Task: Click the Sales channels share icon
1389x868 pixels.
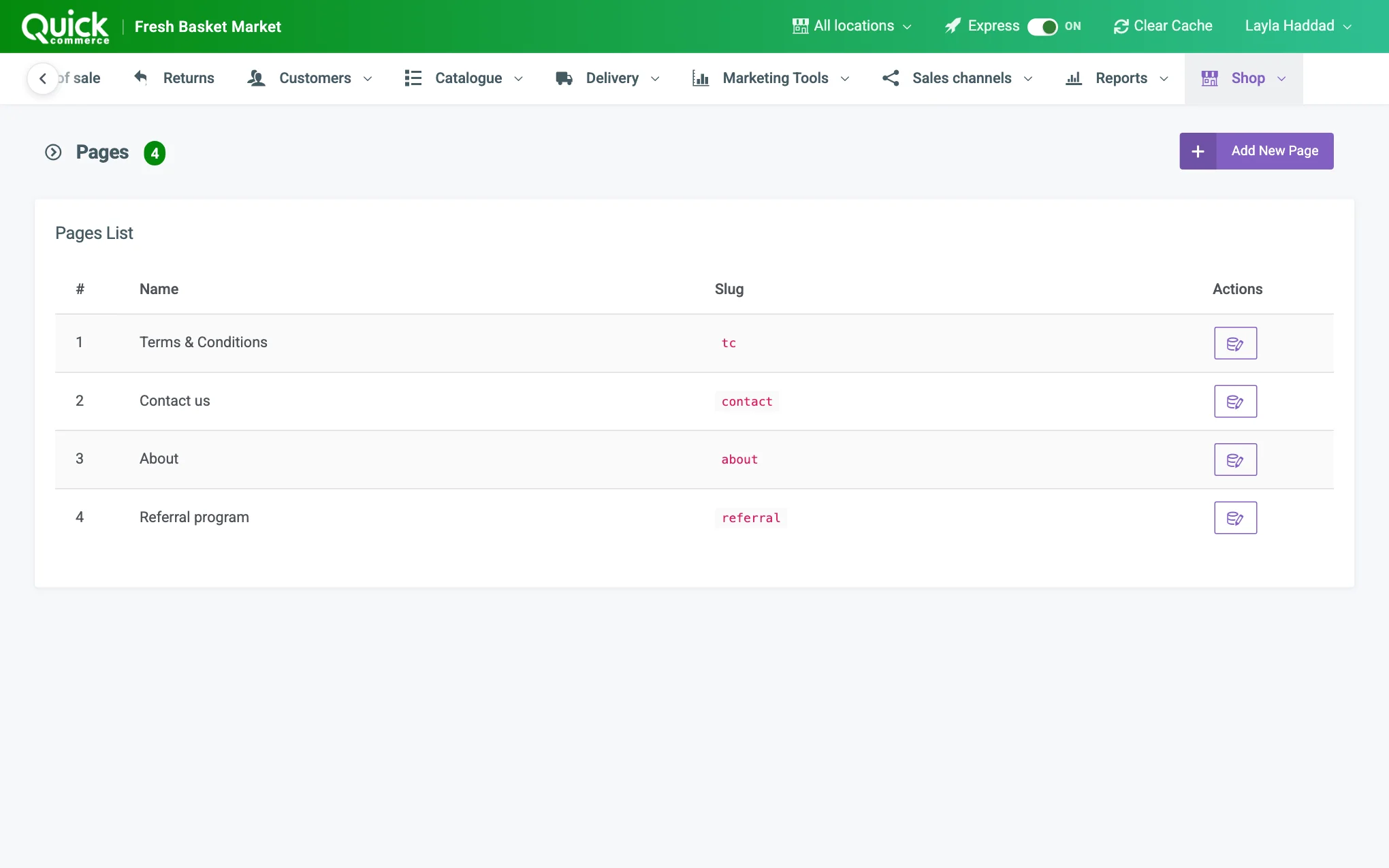Action: 891,78
